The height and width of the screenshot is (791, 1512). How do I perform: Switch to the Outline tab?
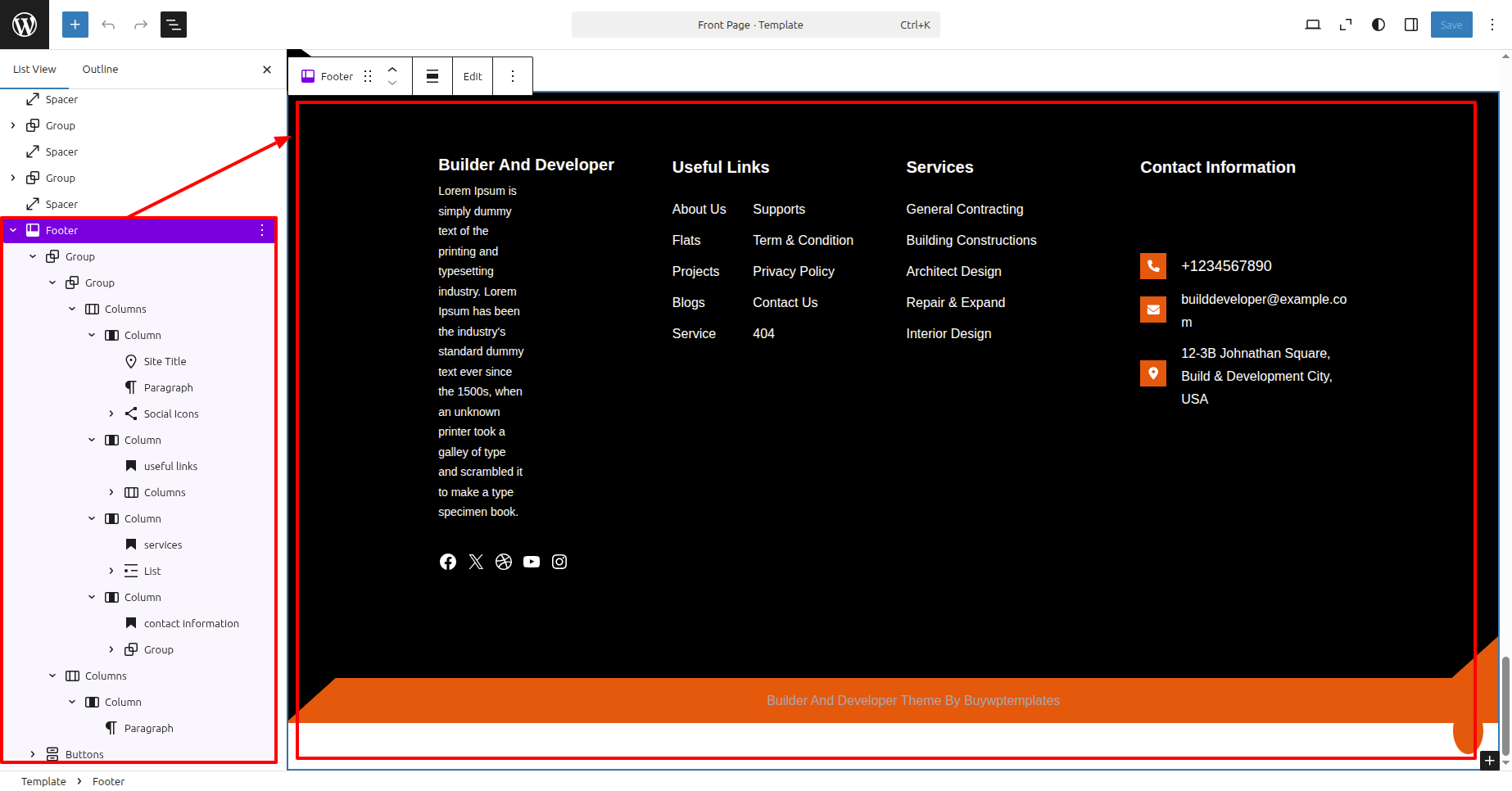point(100,70)
